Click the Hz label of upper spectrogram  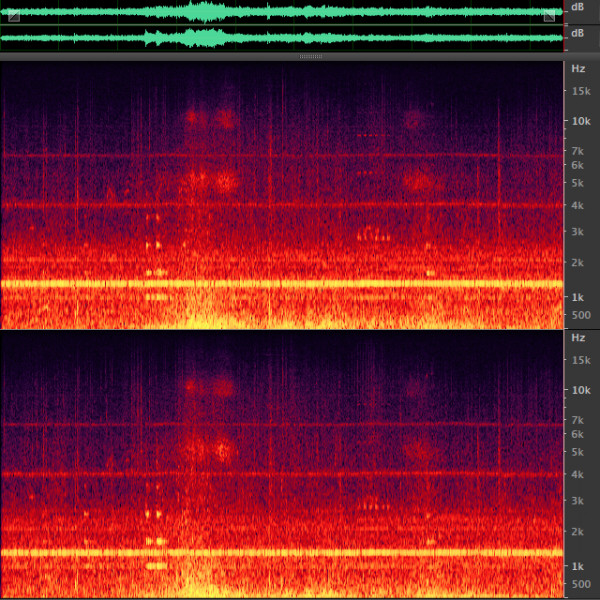[578, 69]
